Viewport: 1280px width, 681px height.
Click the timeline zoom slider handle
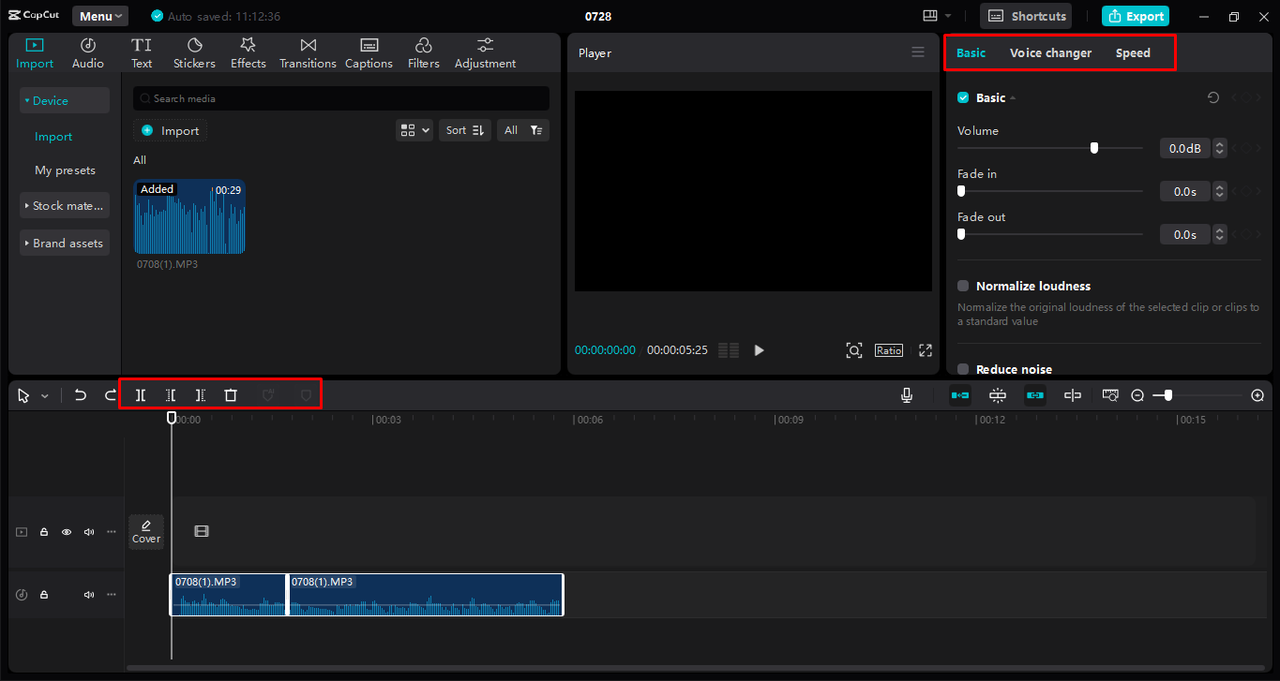point(1168,396)
